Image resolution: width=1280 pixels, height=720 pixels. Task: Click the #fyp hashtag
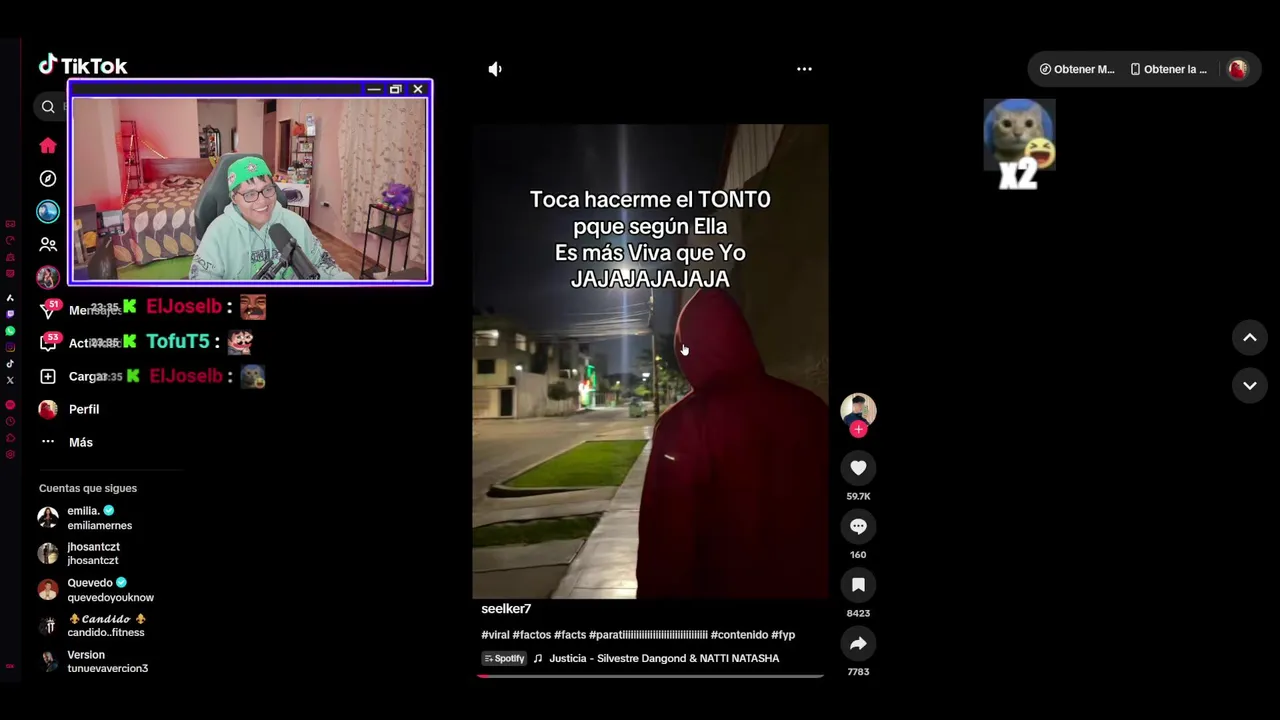(783, 635)
